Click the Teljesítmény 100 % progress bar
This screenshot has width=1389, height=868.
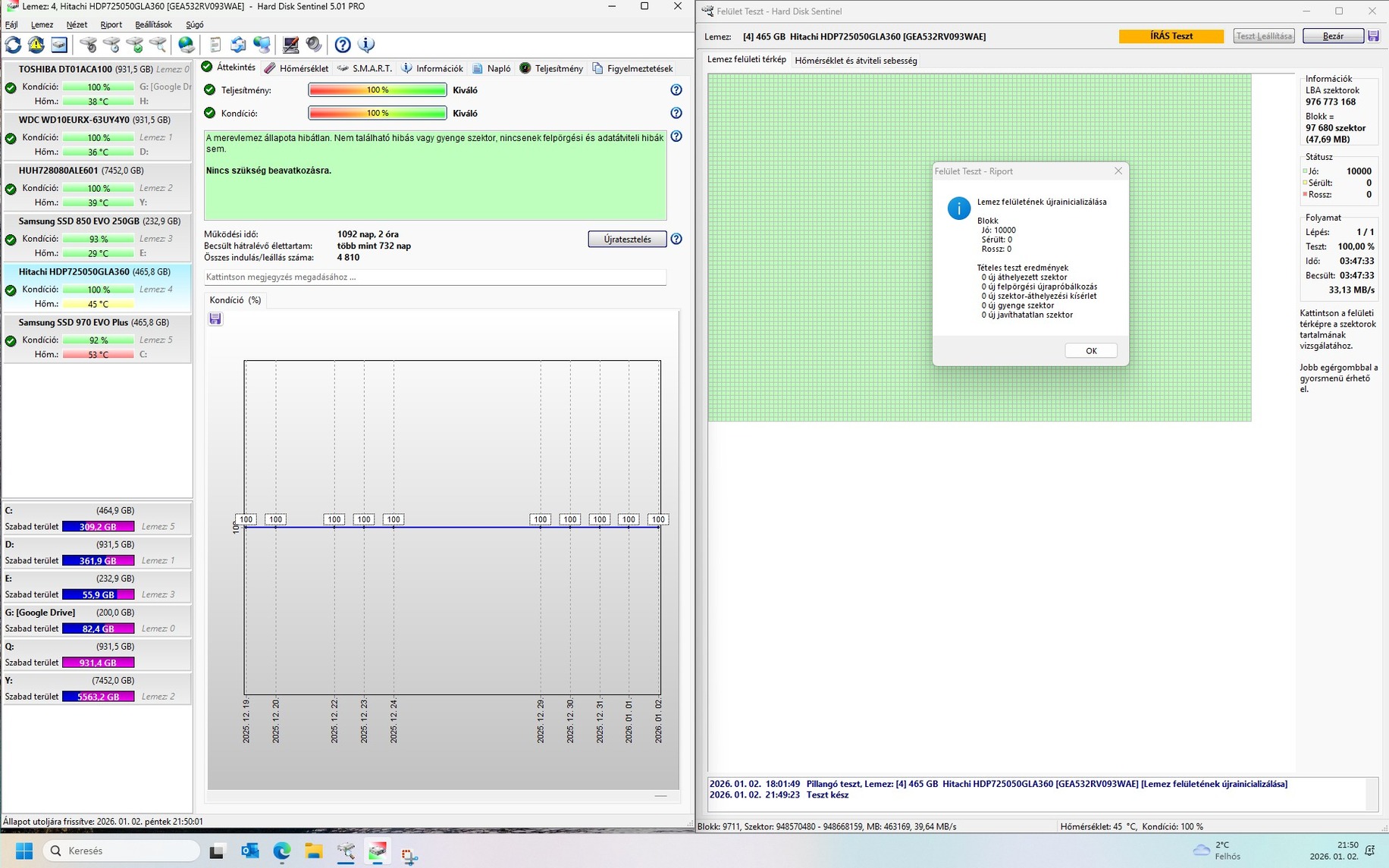[x=378, y=90]
